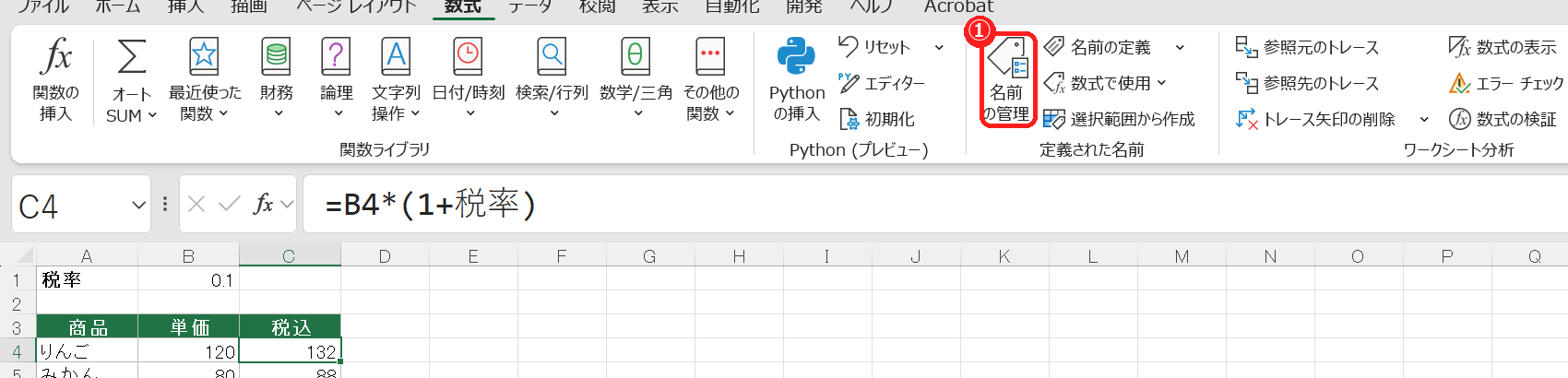Click Python Initialize (初期化)
This screenshot has width=1568, height=378.
coord(877,119)
